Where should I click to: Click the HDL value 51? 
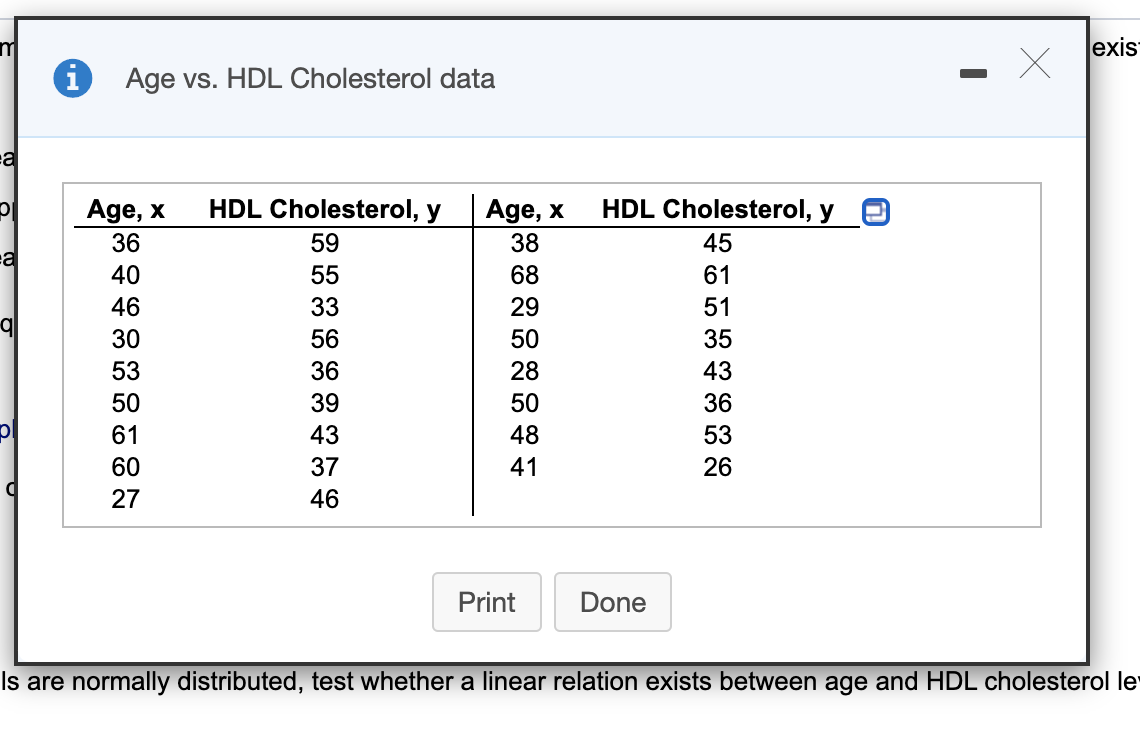tap(717, 307)
